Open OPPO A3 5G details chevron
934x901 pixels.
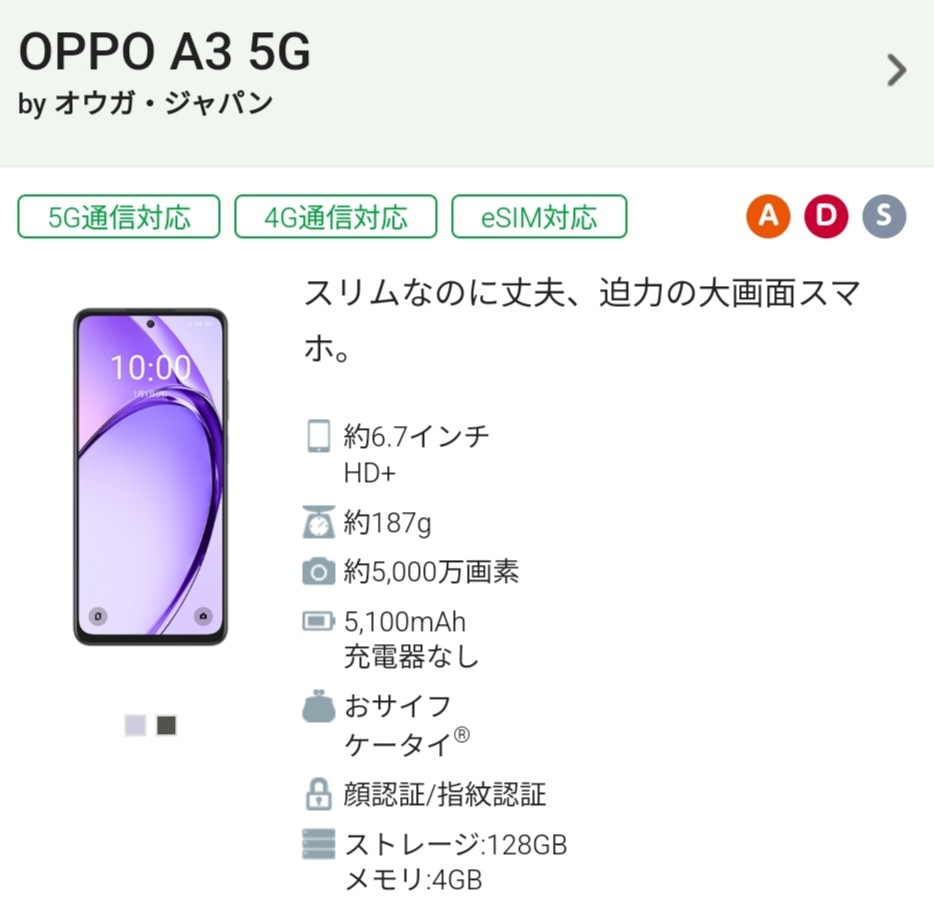(x=896, y=70)
